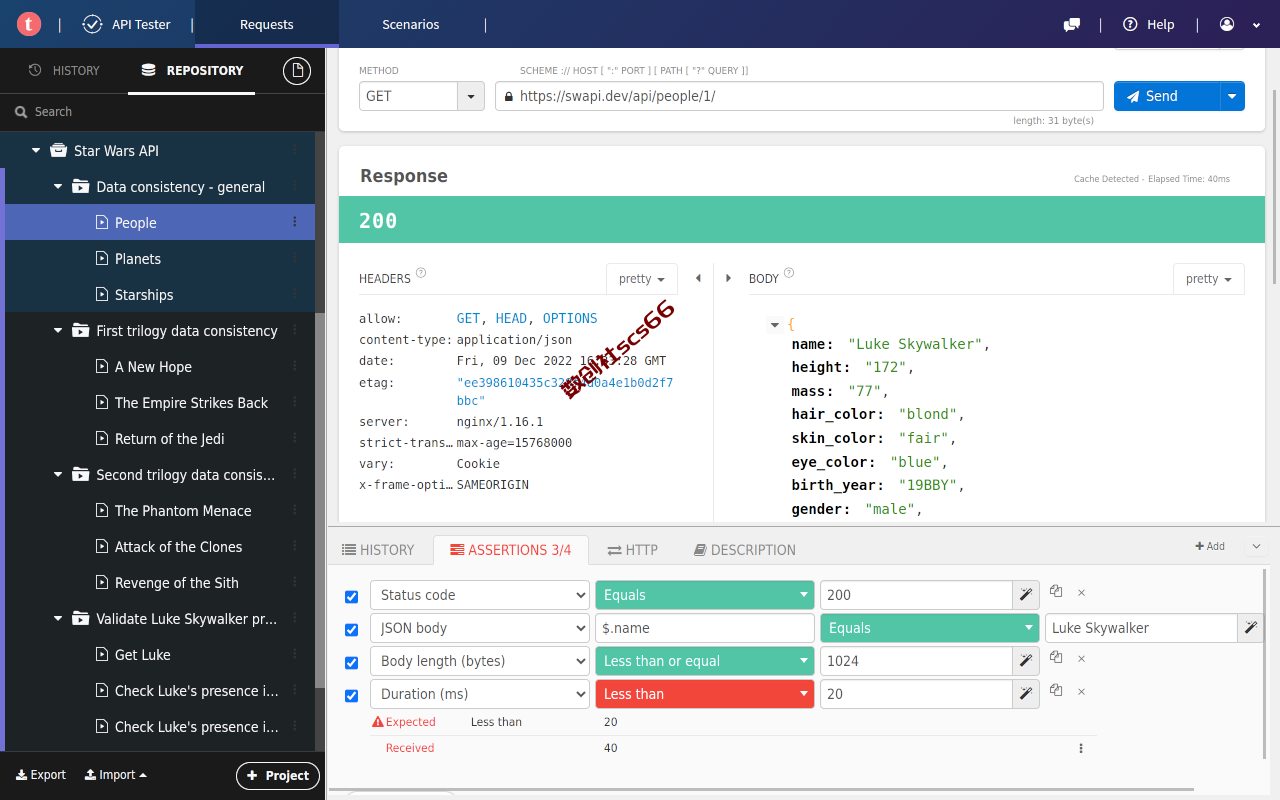Open the Help menu
The image size is (1280, 800).
[1149, 24]
